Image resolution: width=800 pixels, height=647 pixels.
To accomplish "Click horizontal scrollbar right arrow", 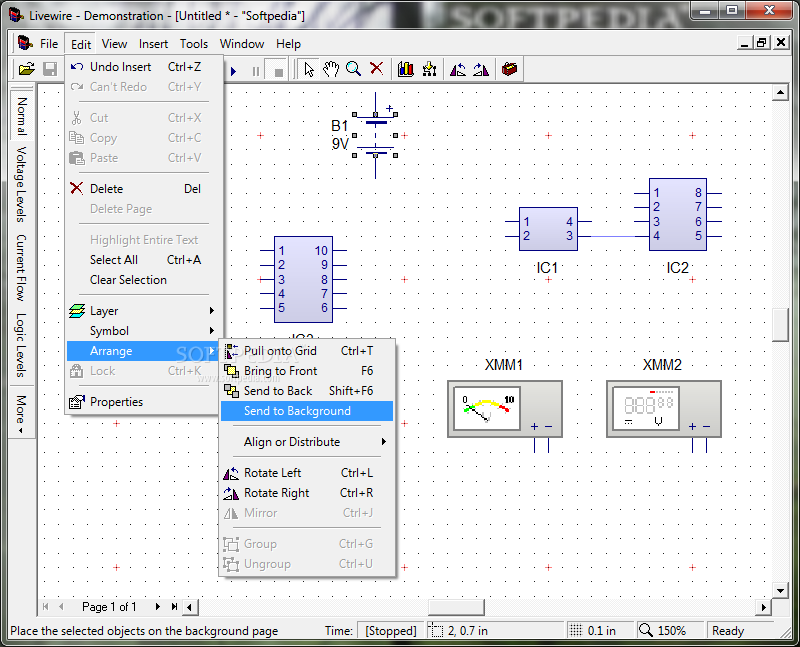I will pyautogui.click(x=763, y=607).
